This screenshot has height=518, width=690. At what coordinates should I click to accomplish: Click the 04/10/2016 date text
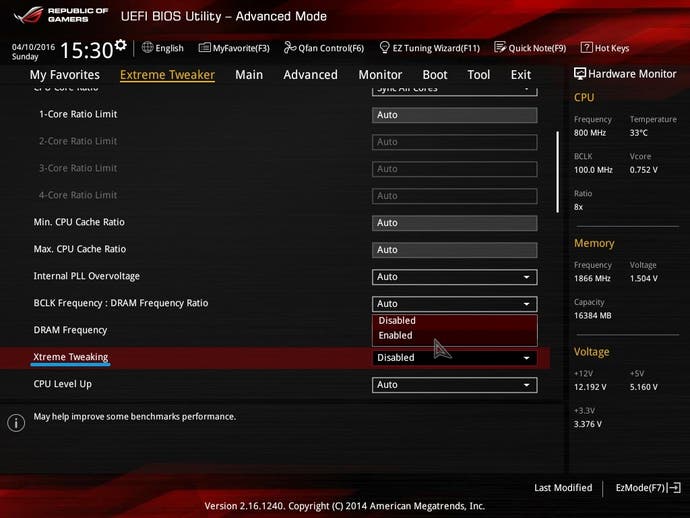33,47
